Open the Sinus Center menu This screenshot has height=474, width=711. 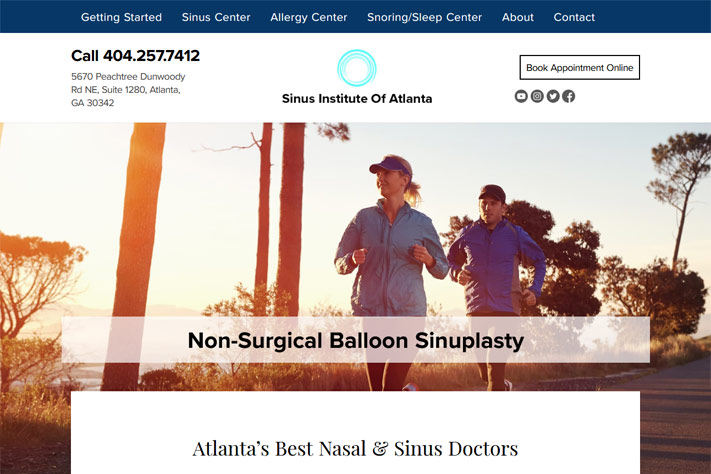click(216, 17)
